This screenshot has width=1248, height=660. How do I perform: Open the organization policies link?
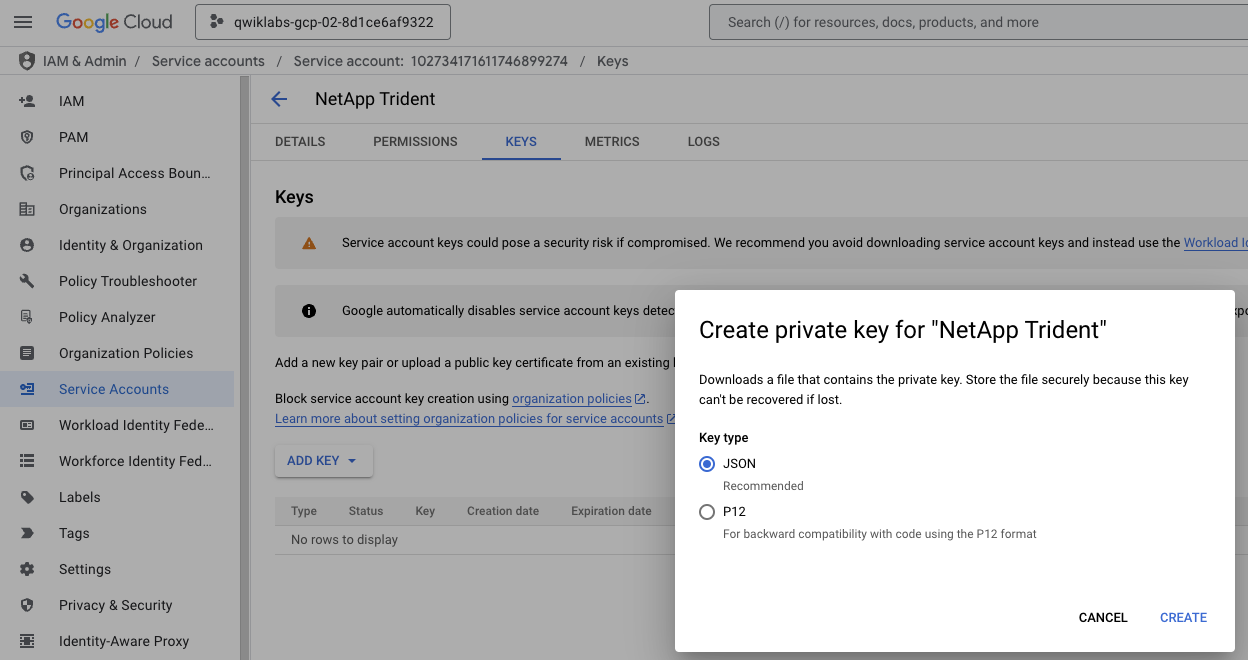572,399
